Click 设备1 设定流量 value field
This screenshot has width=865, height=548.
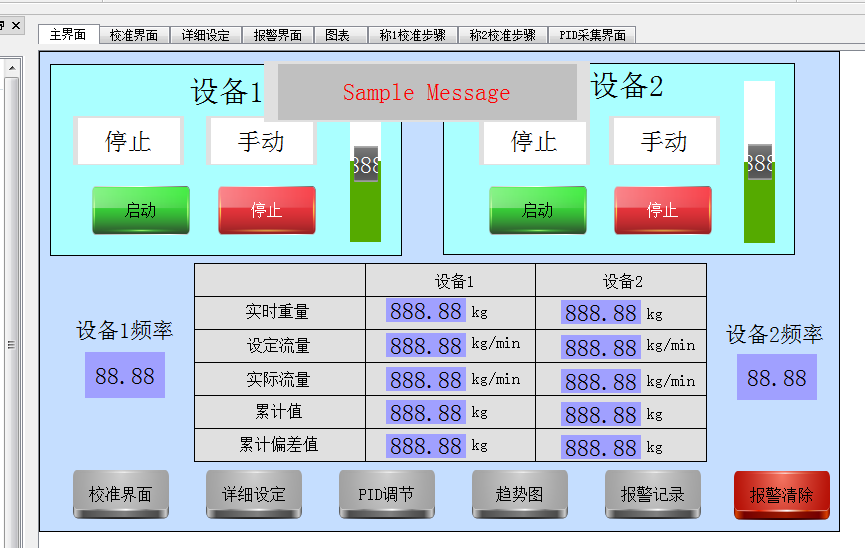pyautogui.click(x=426, y=345)
